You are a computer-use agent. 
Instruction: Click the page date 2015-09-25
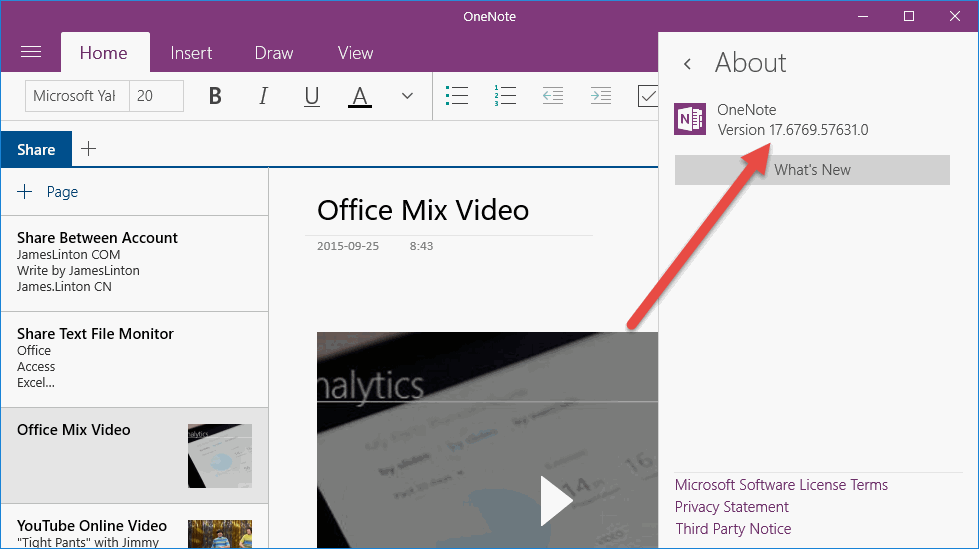(x=348, y=246)
